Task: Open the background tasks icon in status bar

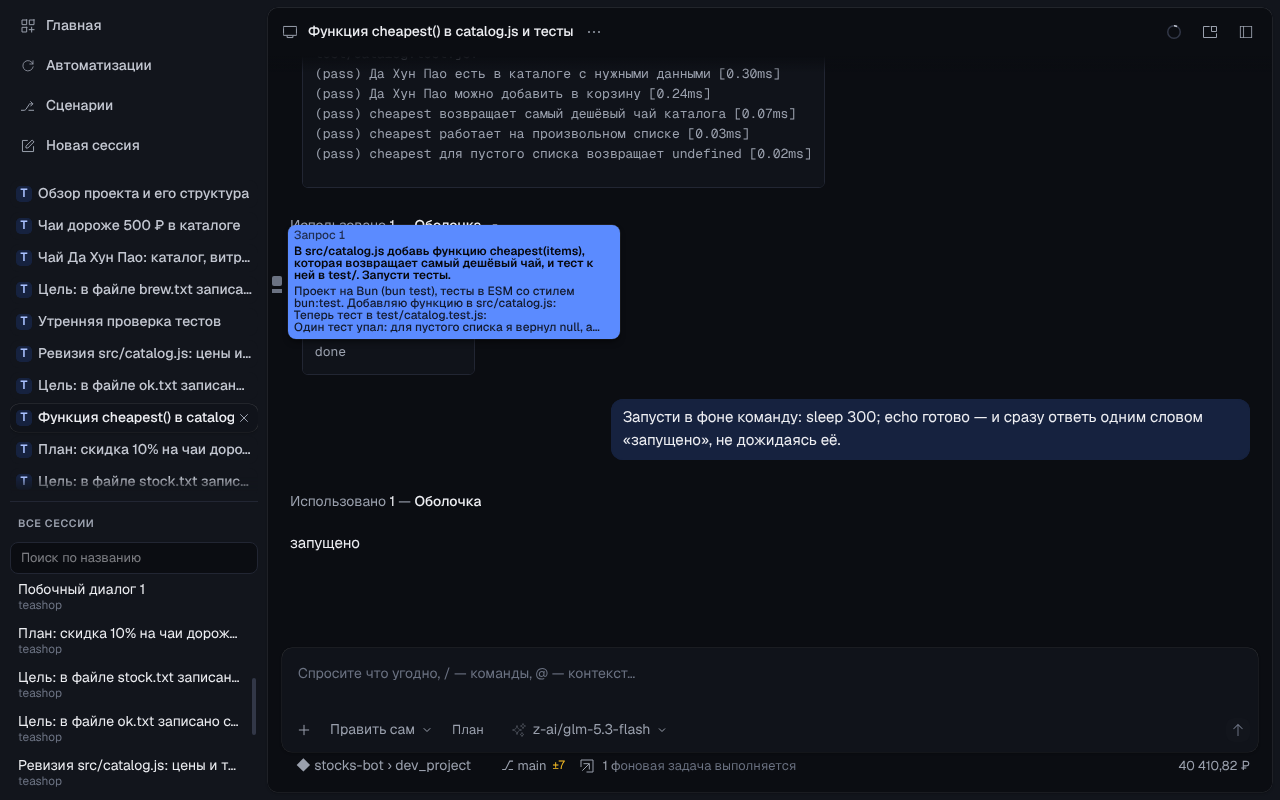Action: click(x=587, y=766)
